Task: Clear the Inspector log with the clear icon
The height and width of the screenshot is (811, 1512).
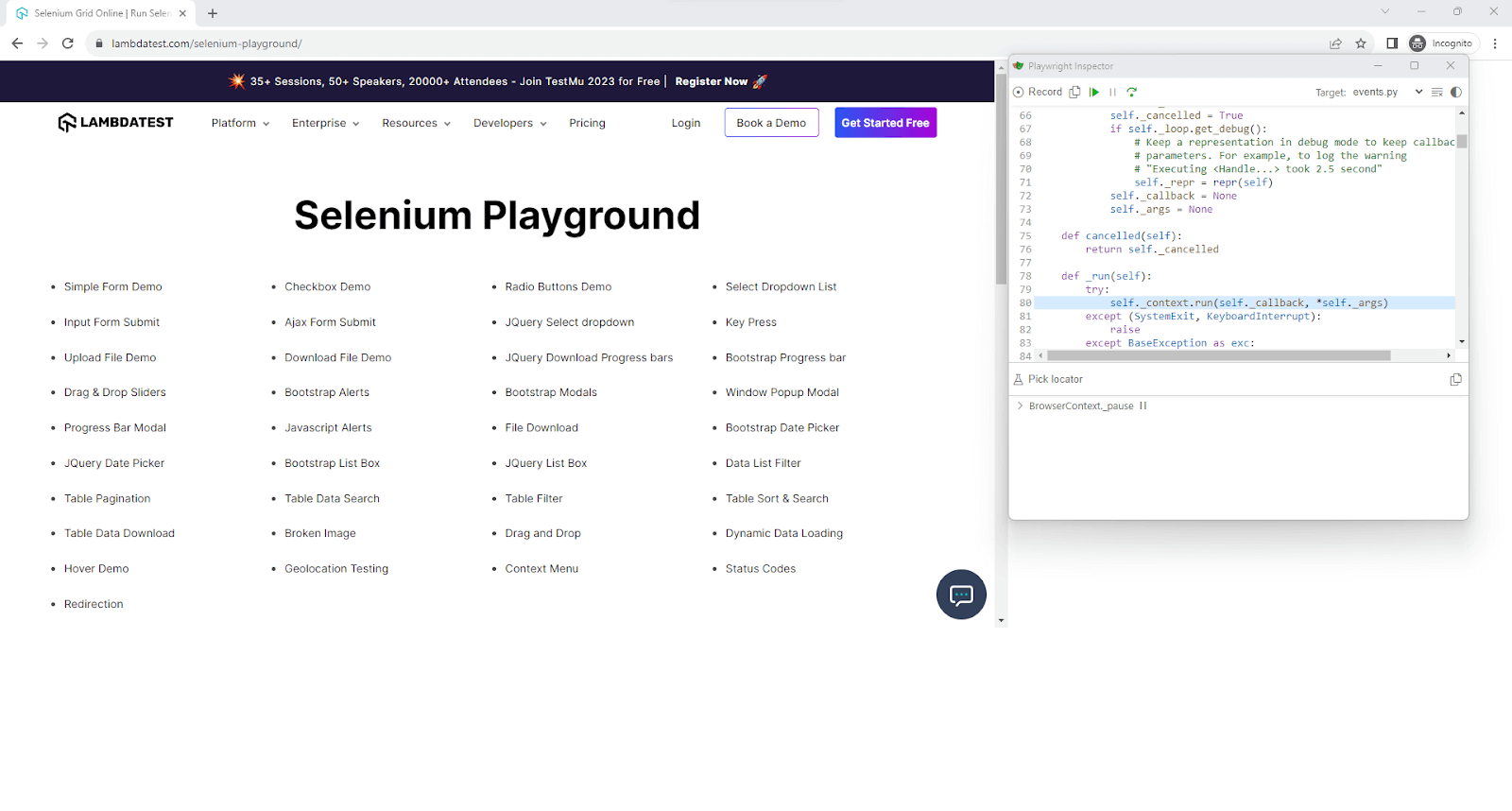Action: click(1437, 92)
